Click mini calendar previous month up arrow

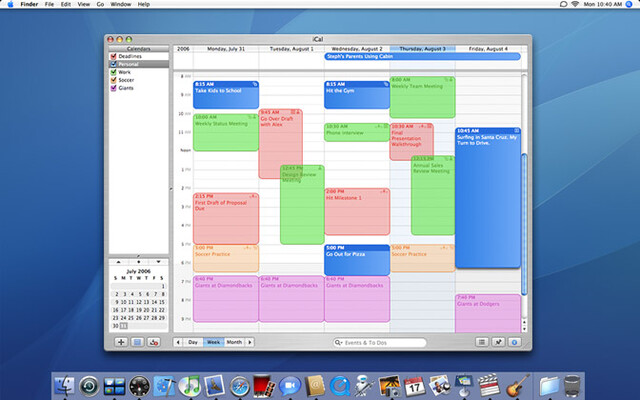[118, 262]
